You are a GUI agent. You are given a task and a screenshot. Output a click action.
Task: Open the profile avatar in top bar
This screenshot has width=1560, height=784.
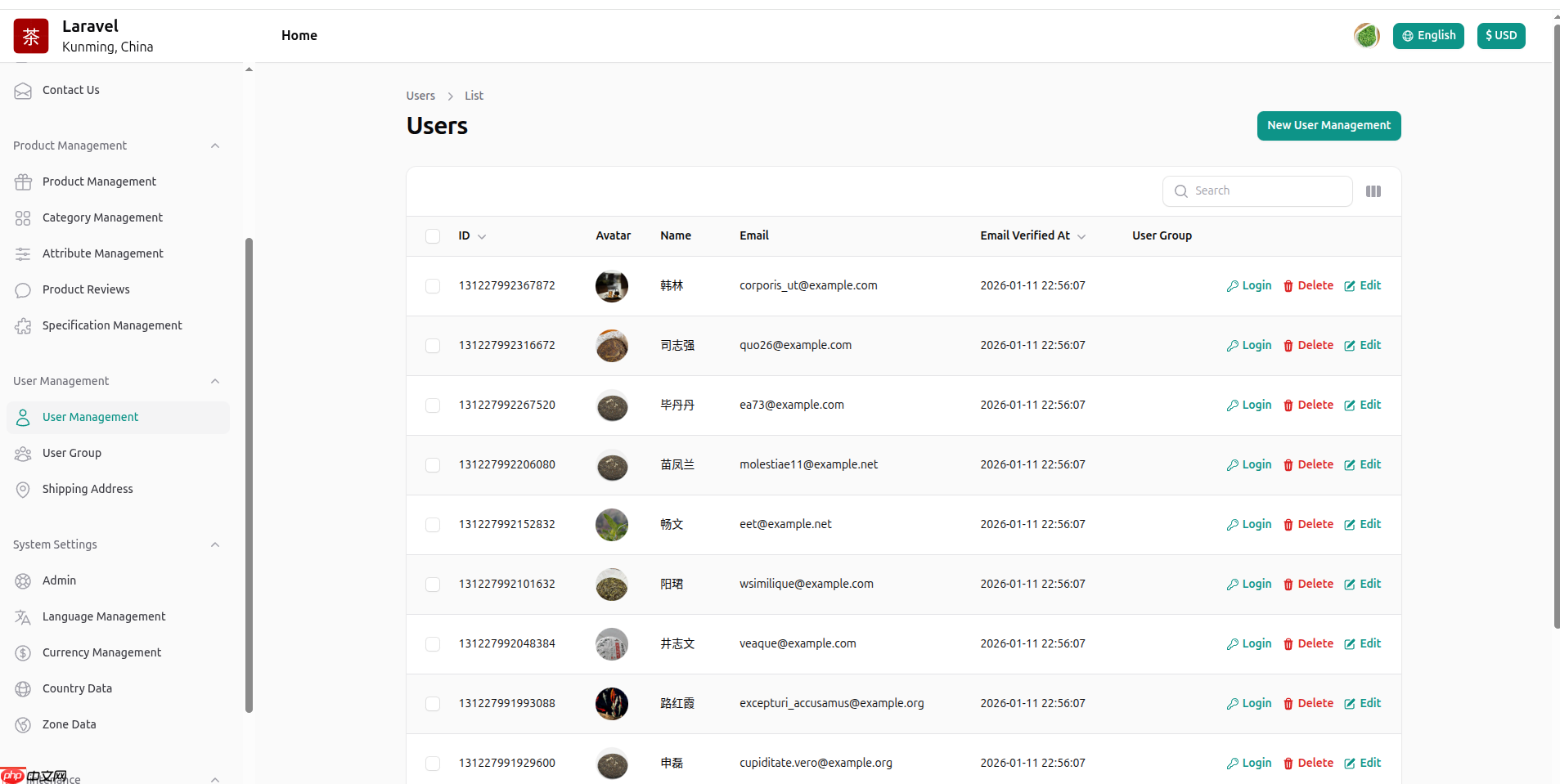coord(1365,36)
